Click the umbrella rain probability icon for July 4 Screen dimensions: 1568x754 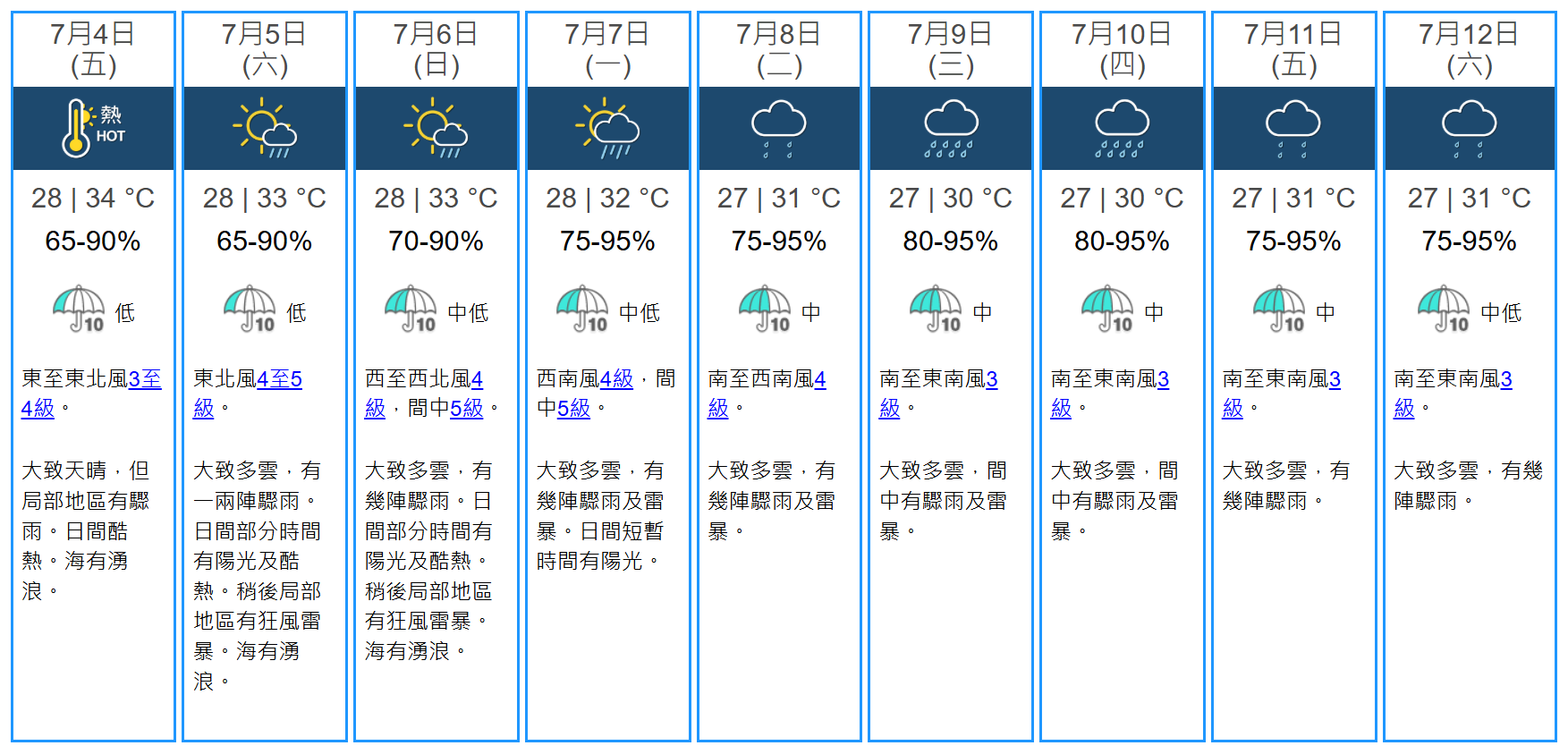[x=79, y=309]
